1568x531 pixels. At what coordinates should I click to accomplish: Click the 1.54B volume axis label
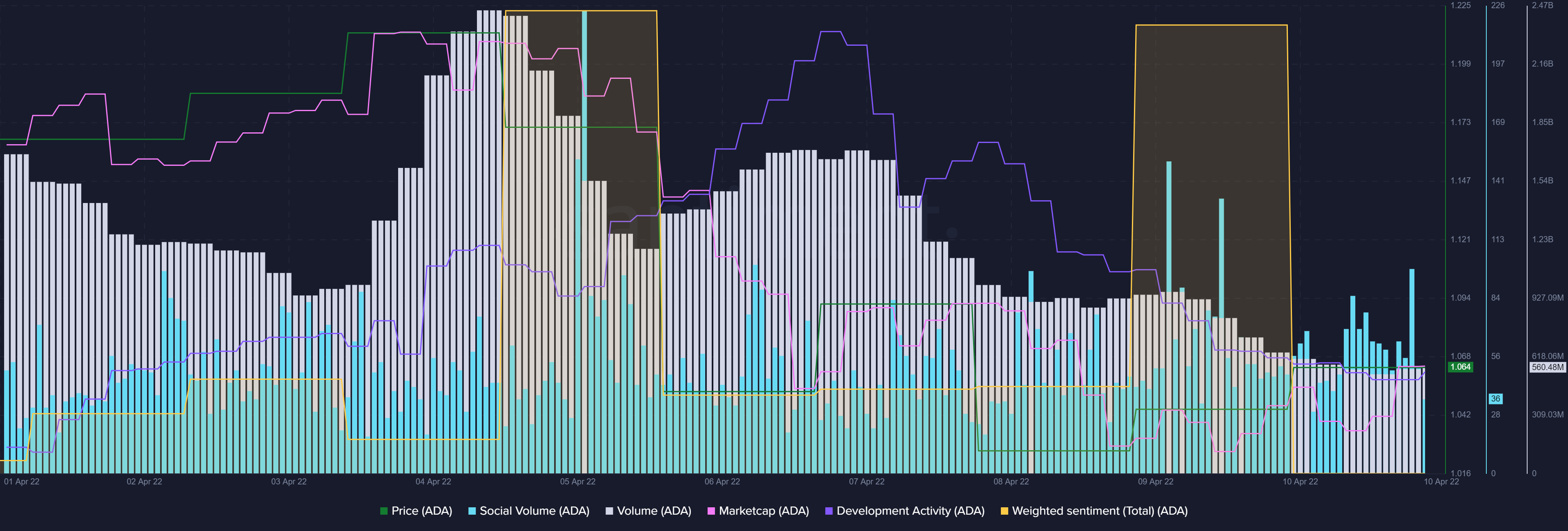click(1542, 181)
